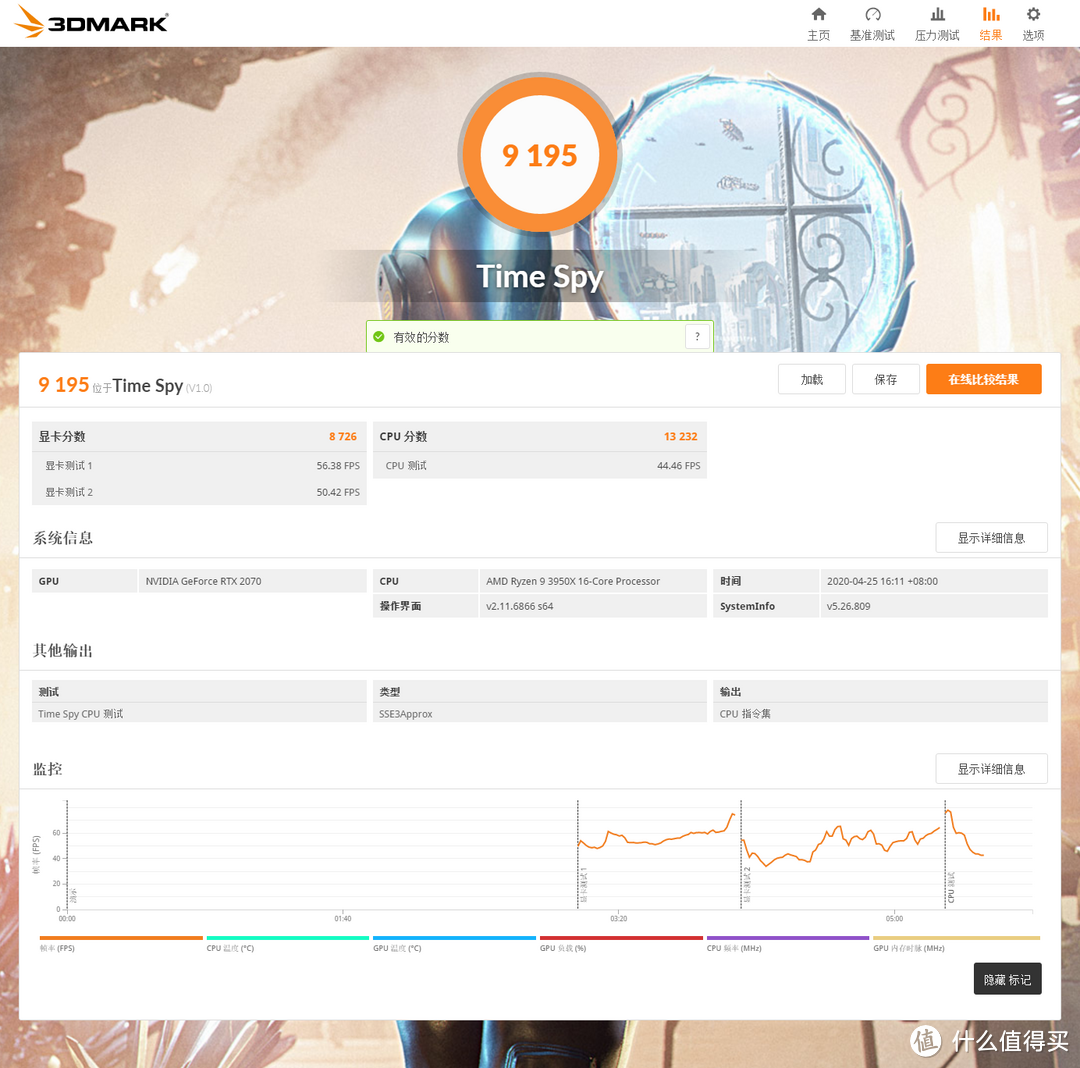
Task: Click the save button (保存)
Action: click(x=885, y=379)
